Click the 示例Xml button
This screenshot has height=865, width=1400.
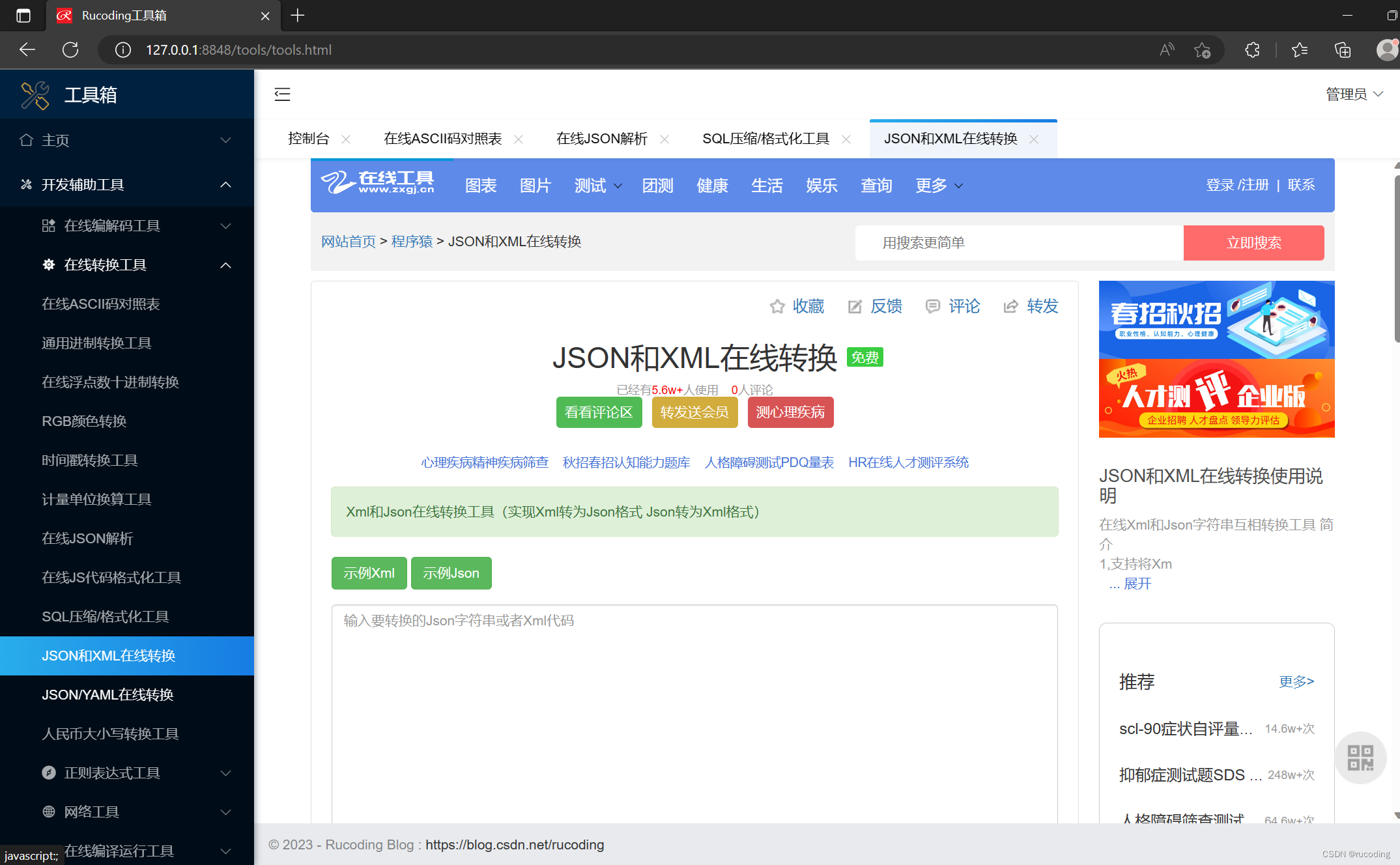point(369,573)
